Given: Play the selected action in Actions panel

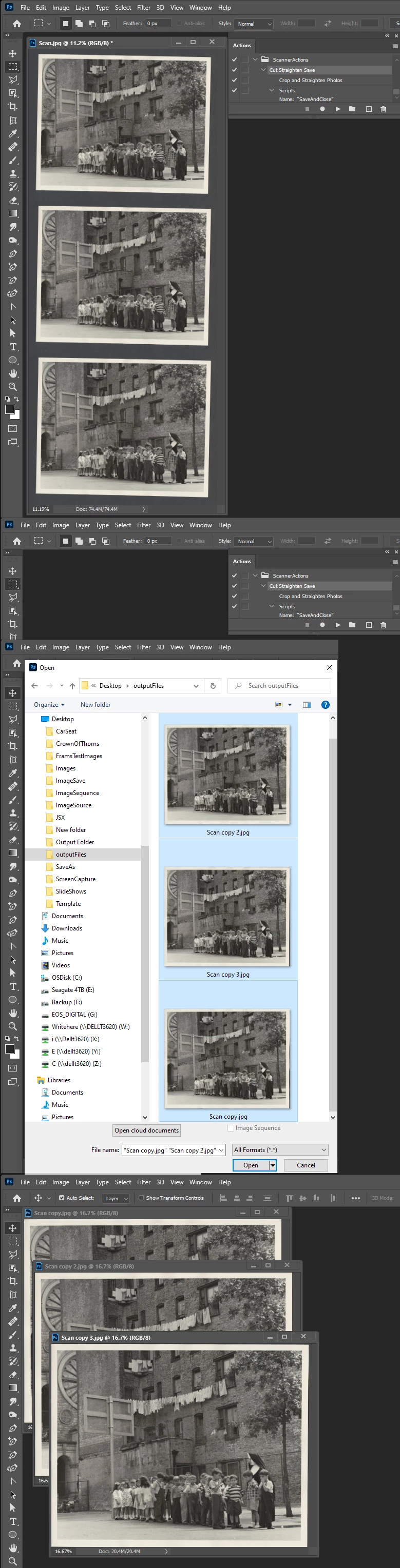Looking at the screenshot, I should [x=338, y=109].
